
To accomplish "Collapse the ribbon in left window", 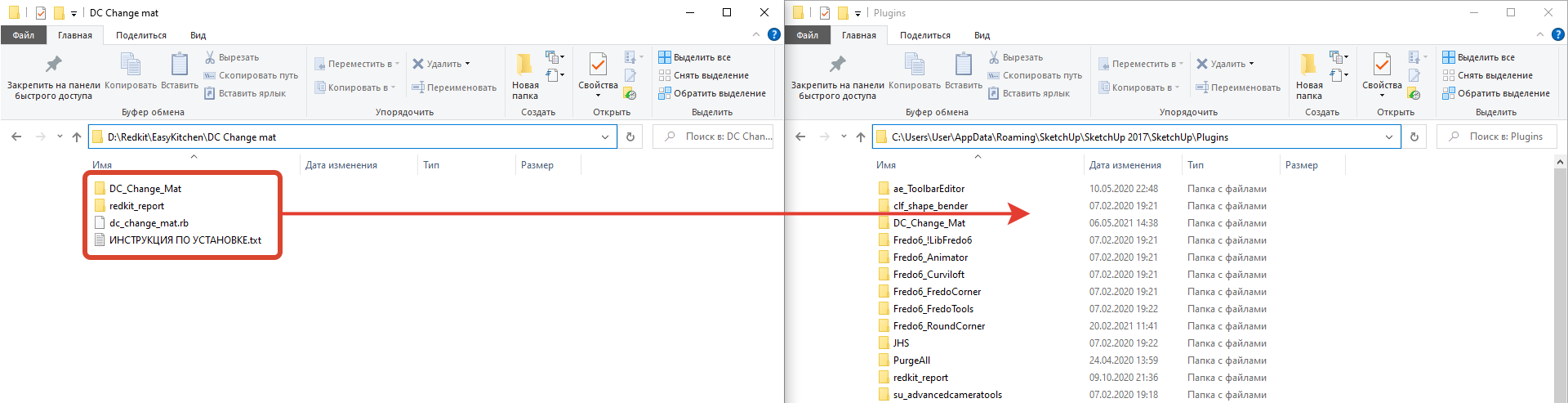I will tap(755, 34).
